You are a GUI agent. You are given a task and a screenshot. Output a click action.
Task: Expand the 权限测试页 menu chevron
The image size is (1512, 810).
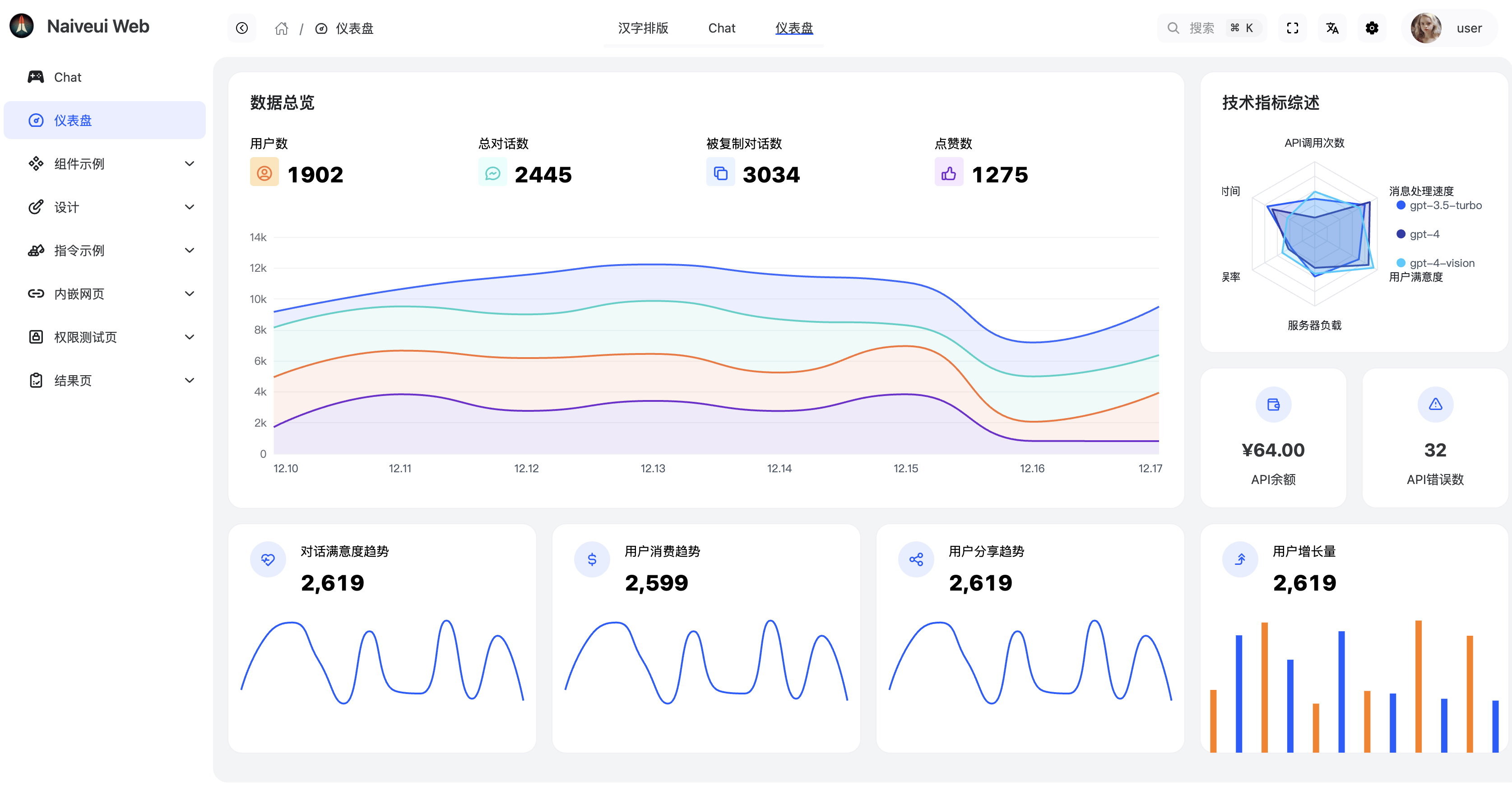pos(189,338)
